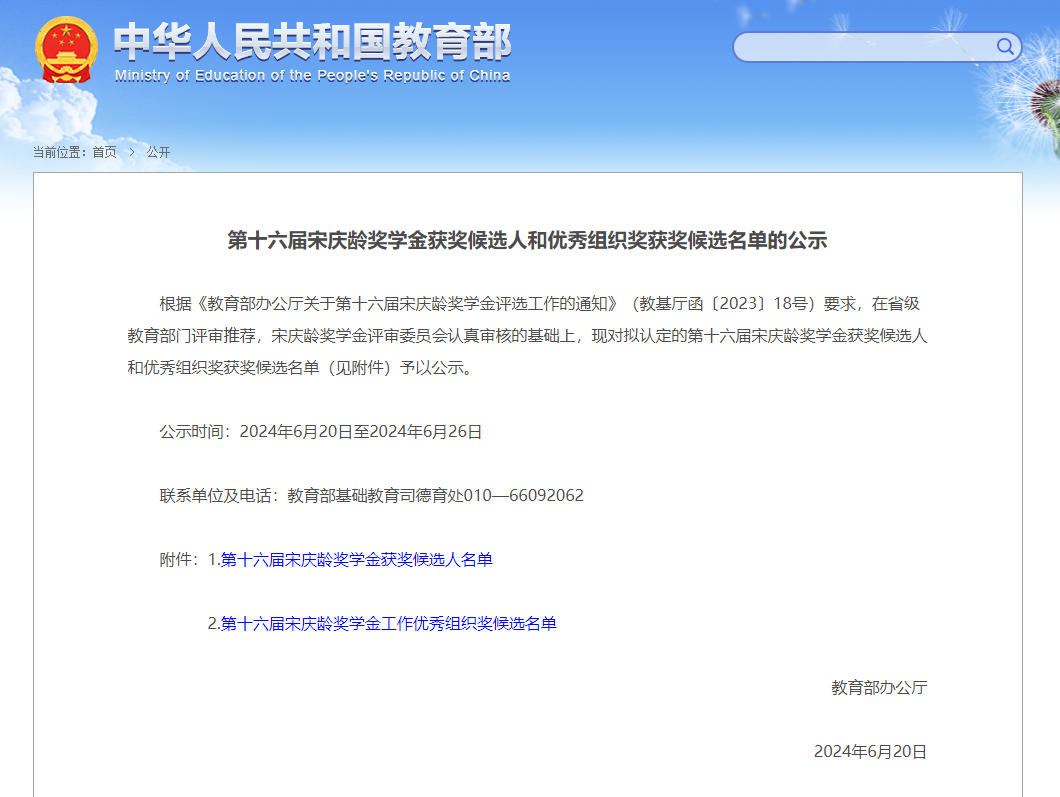This screenshot has width=1060, height=797.
Task: Click the national emblem logo
Action: coord(66,50)
